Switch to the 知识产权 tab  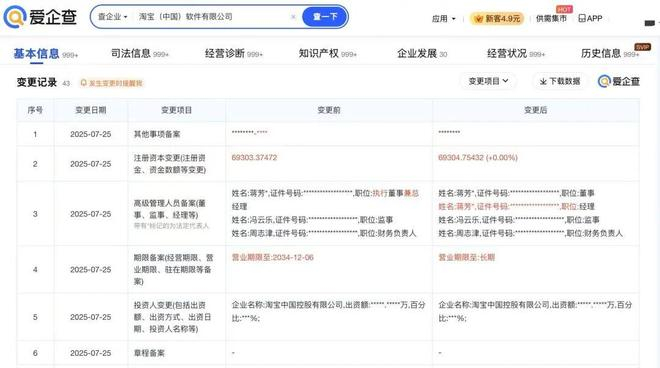327,53
